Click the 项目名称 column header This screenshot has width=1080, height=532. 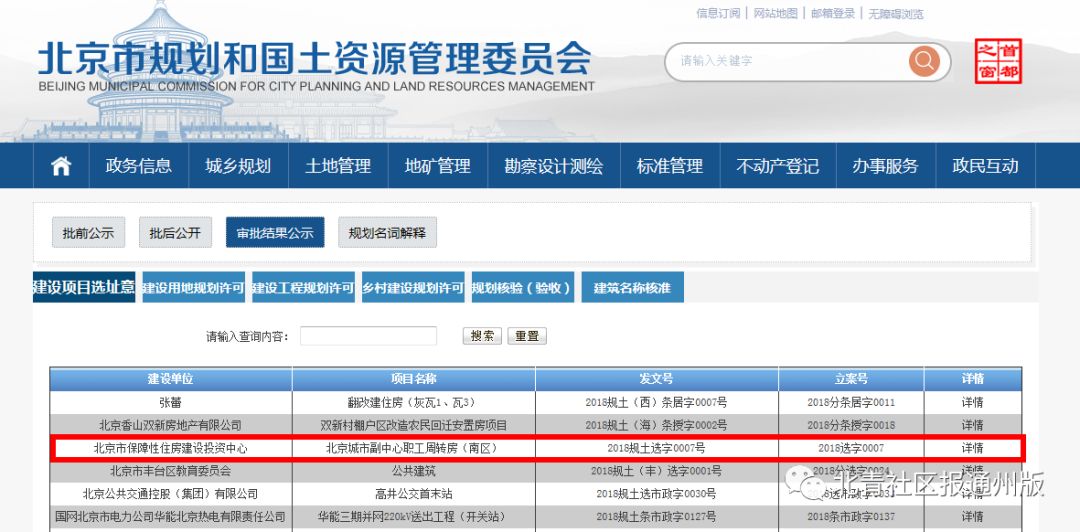coord(413,379)
